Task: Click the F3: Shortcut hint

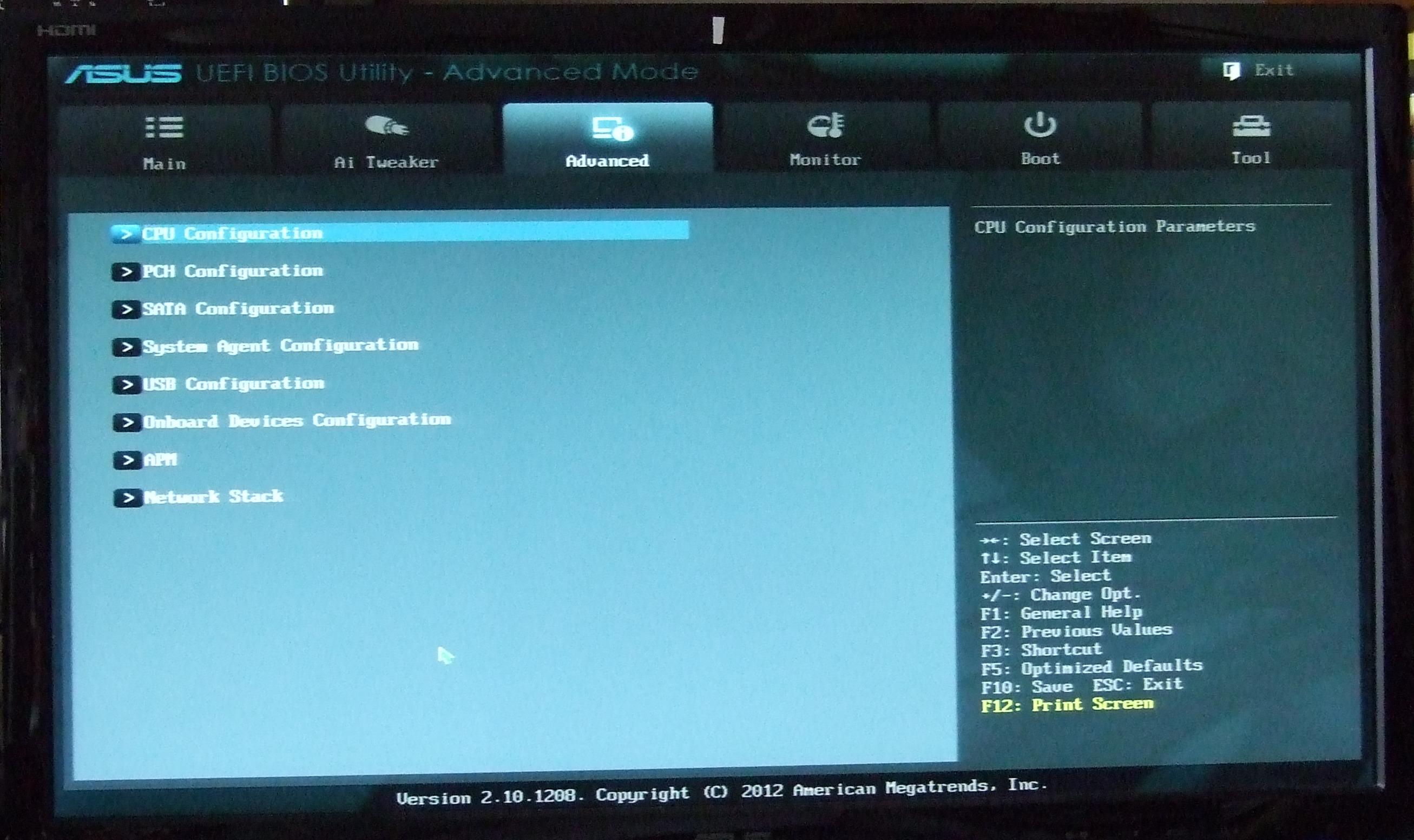Action: click(x=1041, y=650)
